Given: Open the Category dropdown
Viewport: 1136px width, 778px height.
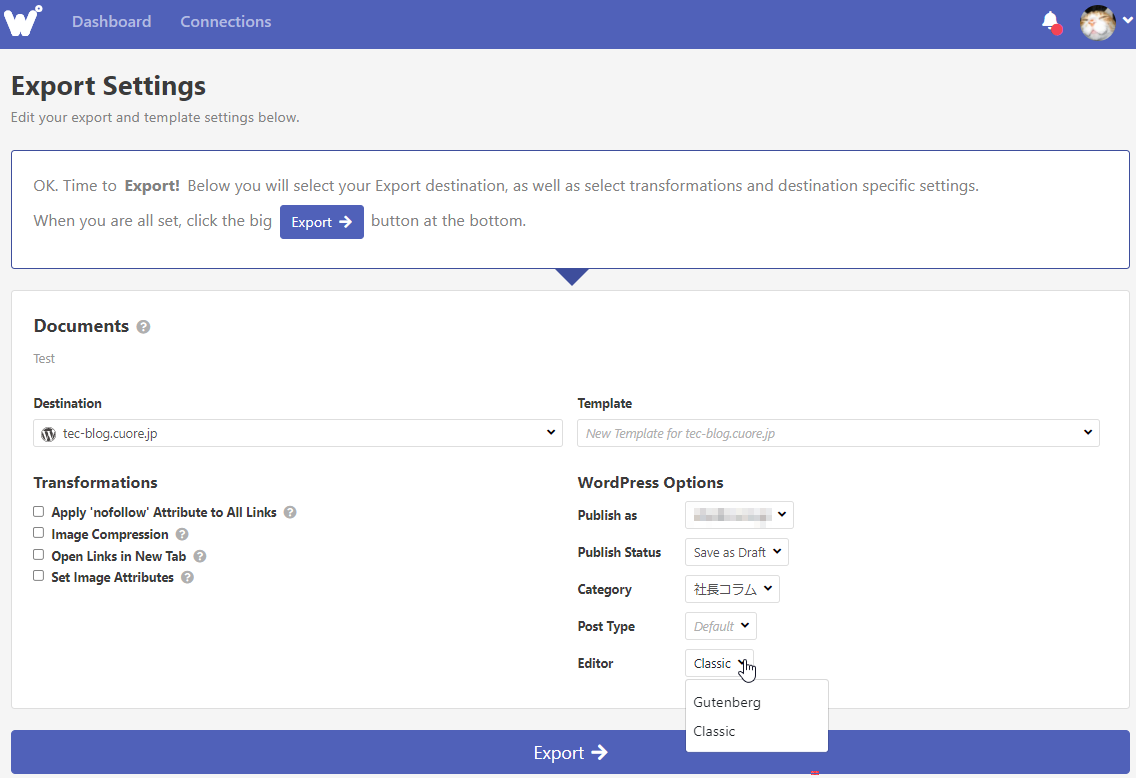Looking at the screenshot, I should [x=731, y=589].
